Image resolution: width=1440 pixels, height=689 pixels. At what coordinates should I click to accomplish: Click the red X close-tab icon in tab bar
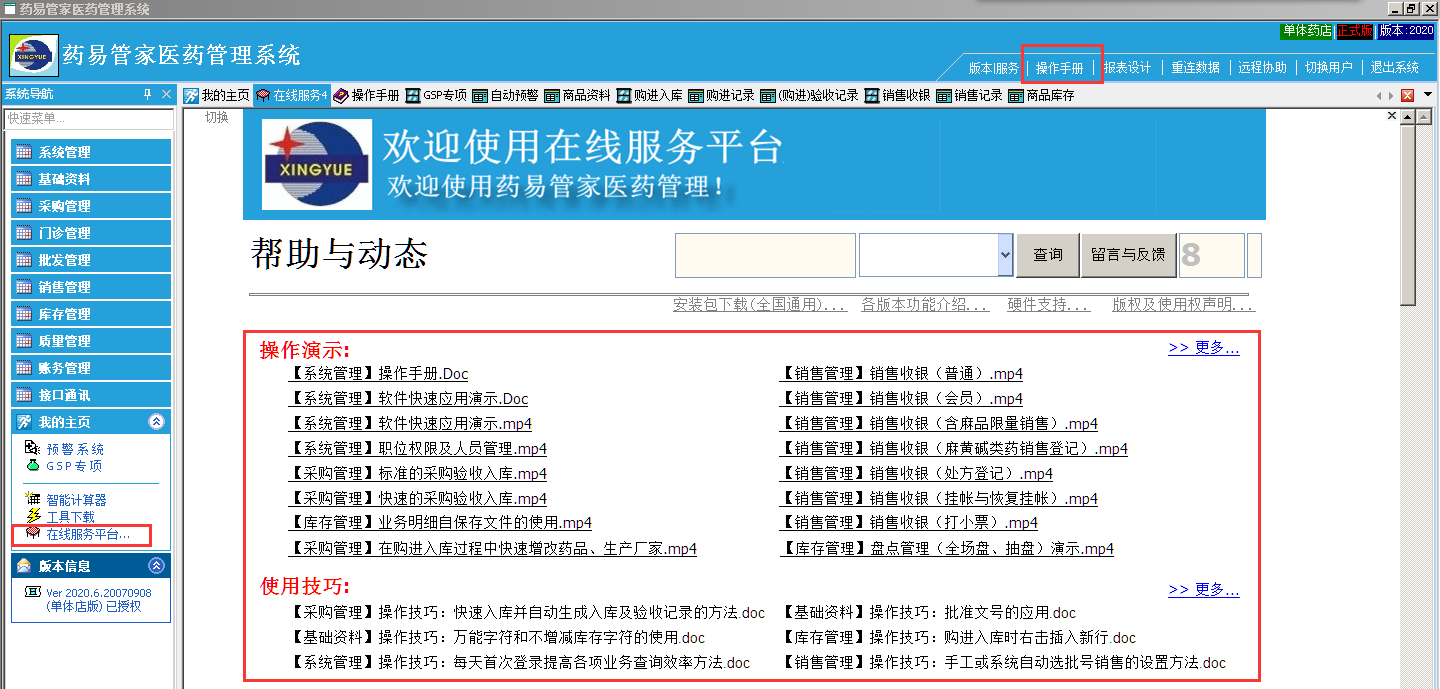[1407, 96]
